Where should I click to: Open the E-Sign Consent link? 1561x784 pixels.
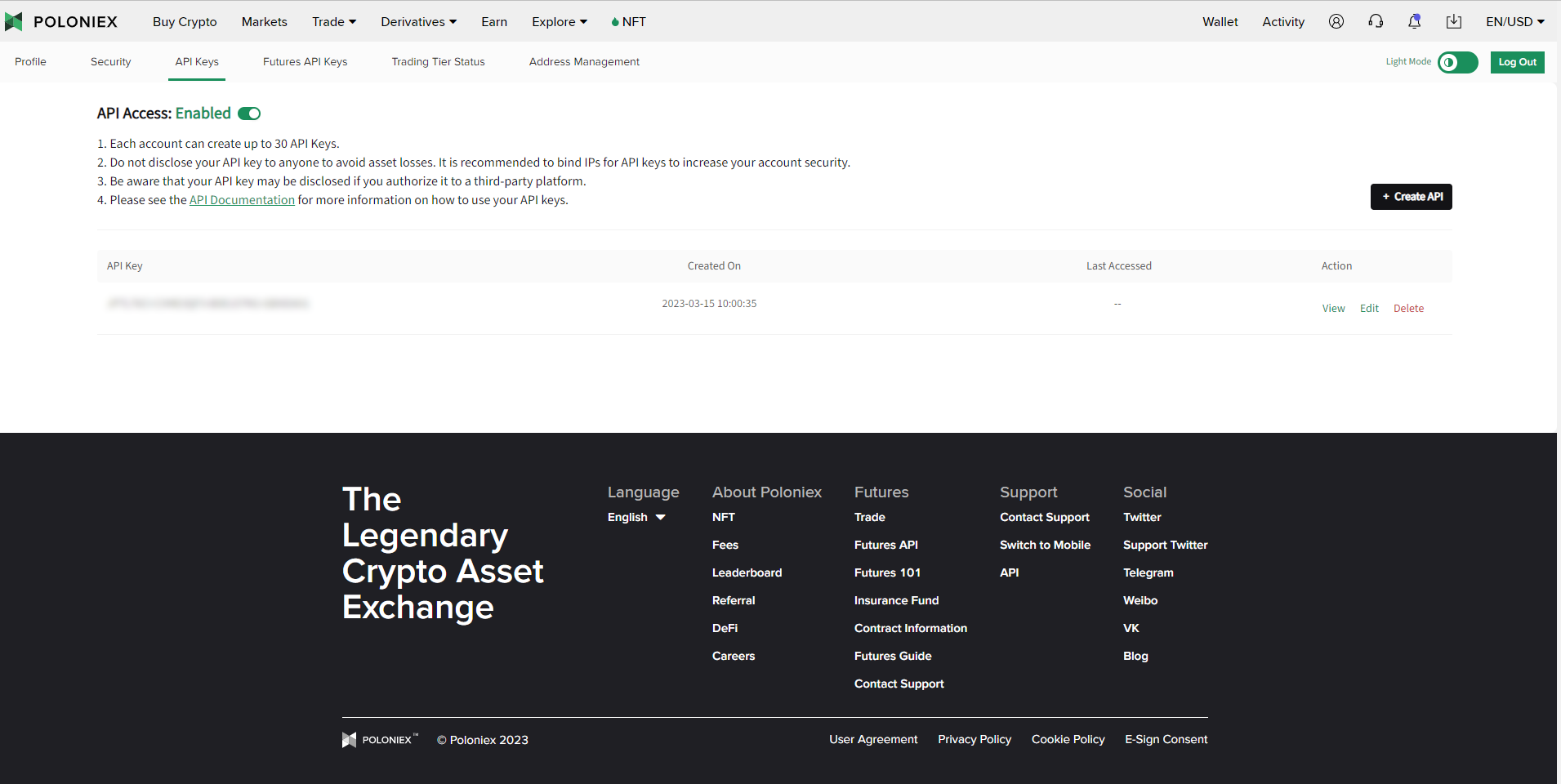1166,739
